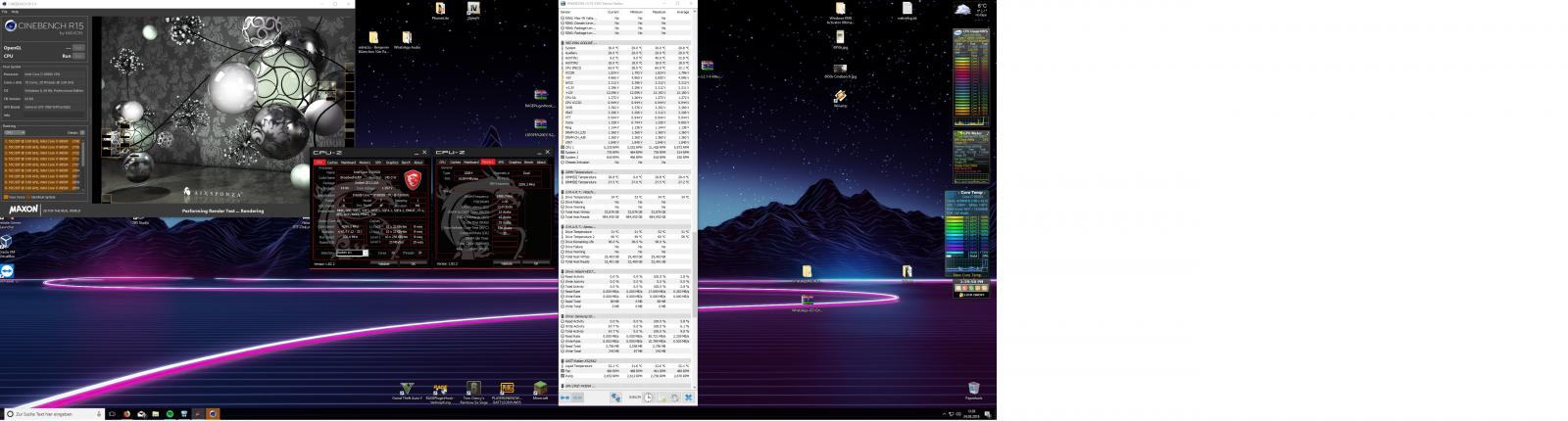Launch PLAYERUNKNOWN'S BATTLEGROUNDS desktop icon
Image resolution: width=1568 pixels, height=421 pixels.
tap(507, 390)
